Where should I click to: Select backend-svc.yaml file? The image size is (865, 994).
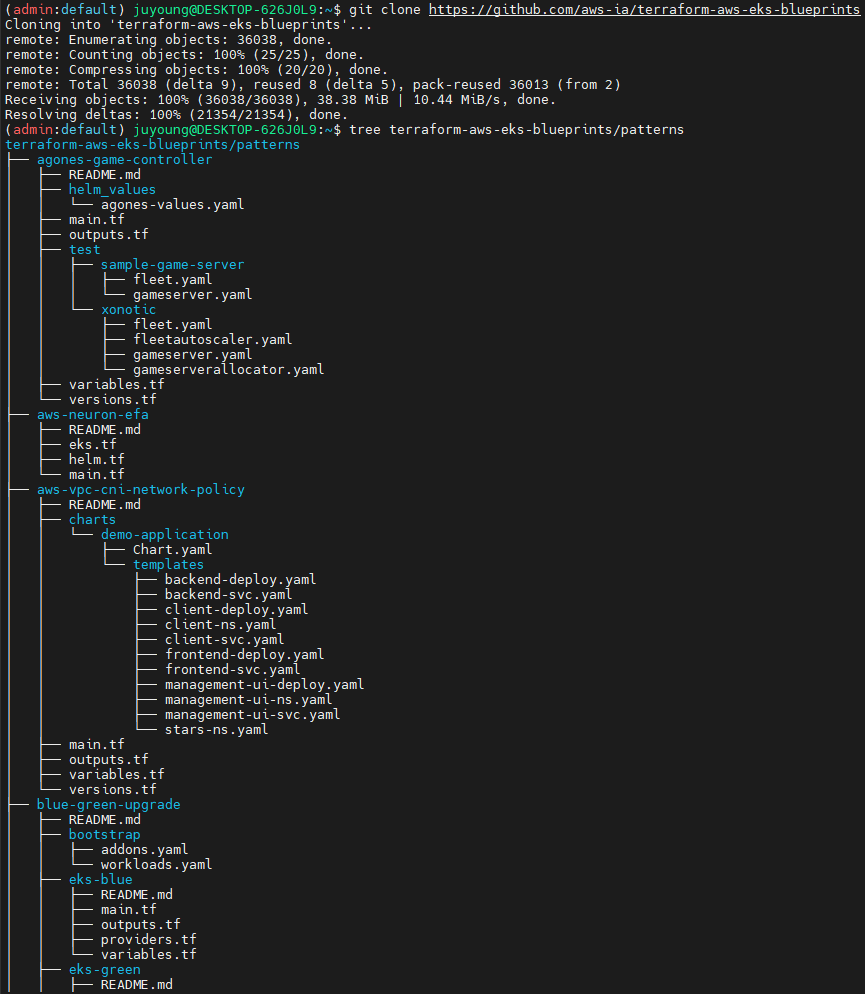point(229,595)
